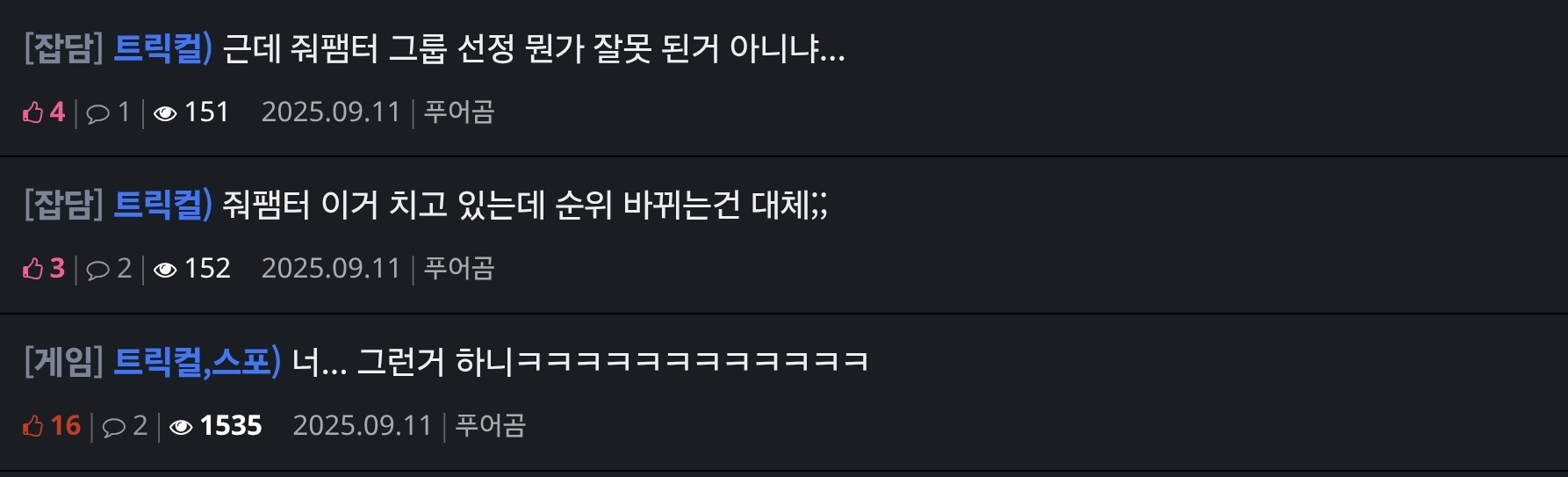Click thumbs-up icon with count 3

click(33, 269)
